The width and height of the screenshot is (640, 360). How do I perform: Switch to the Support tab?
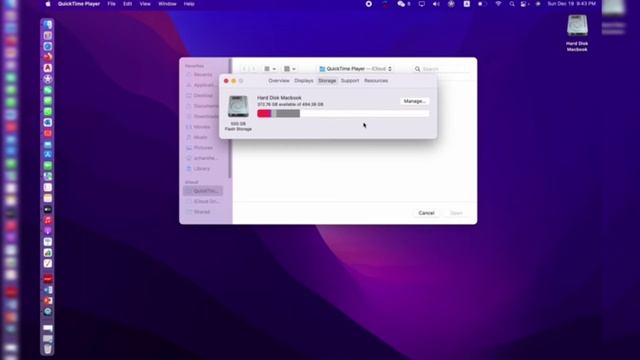pyautogui.click(x=350, y=81)
